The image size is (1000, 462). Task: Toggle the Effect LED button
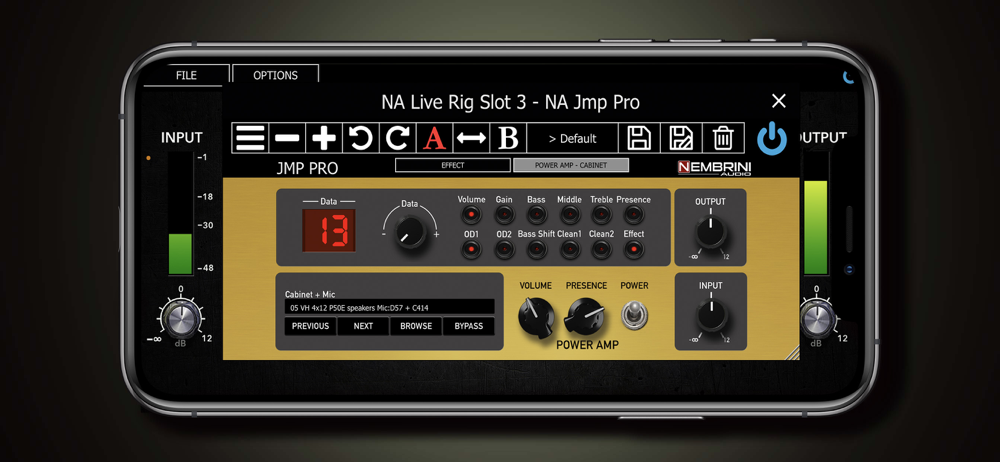click(x=634, y=249)
